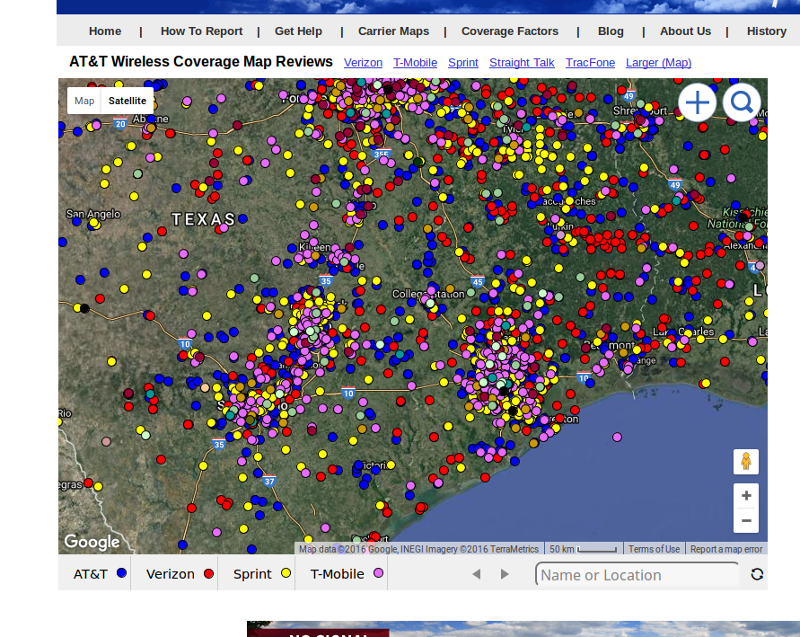Go to previous with left arrow
This screenshot has height=637, width=800.
[477, 574]
